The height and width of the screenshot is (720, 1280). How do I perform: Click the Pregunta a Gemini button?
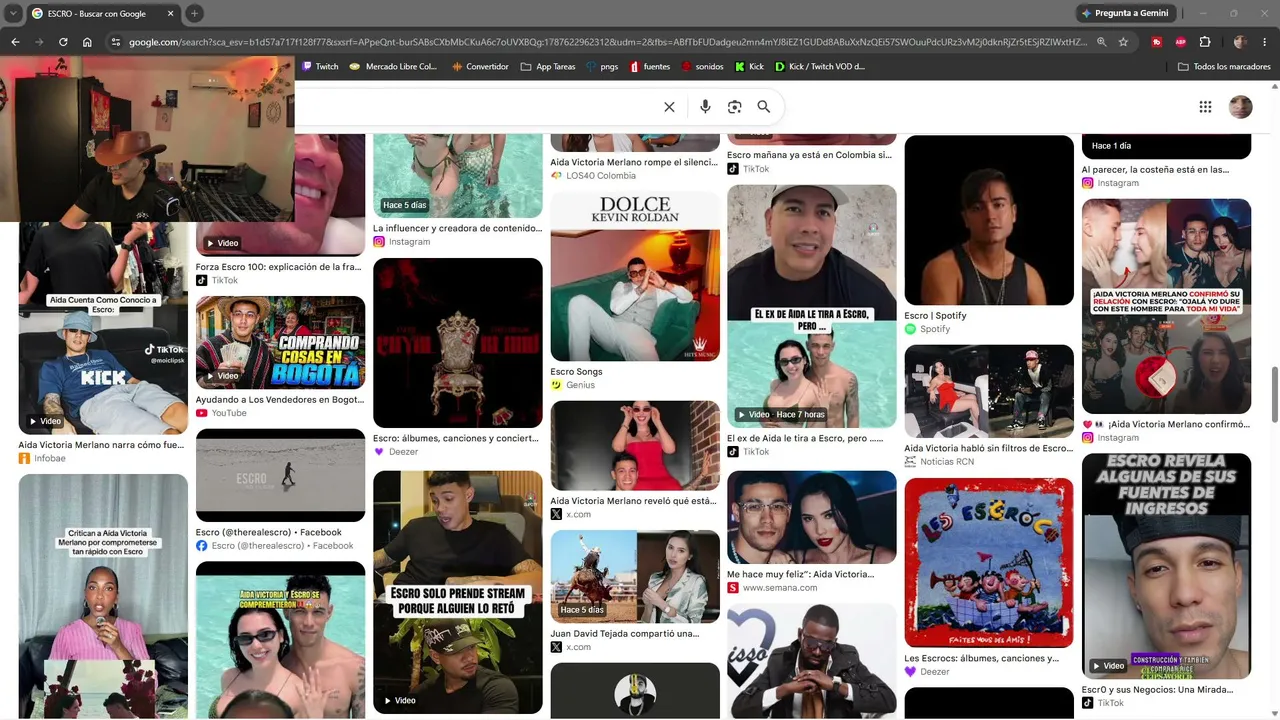1124,13
